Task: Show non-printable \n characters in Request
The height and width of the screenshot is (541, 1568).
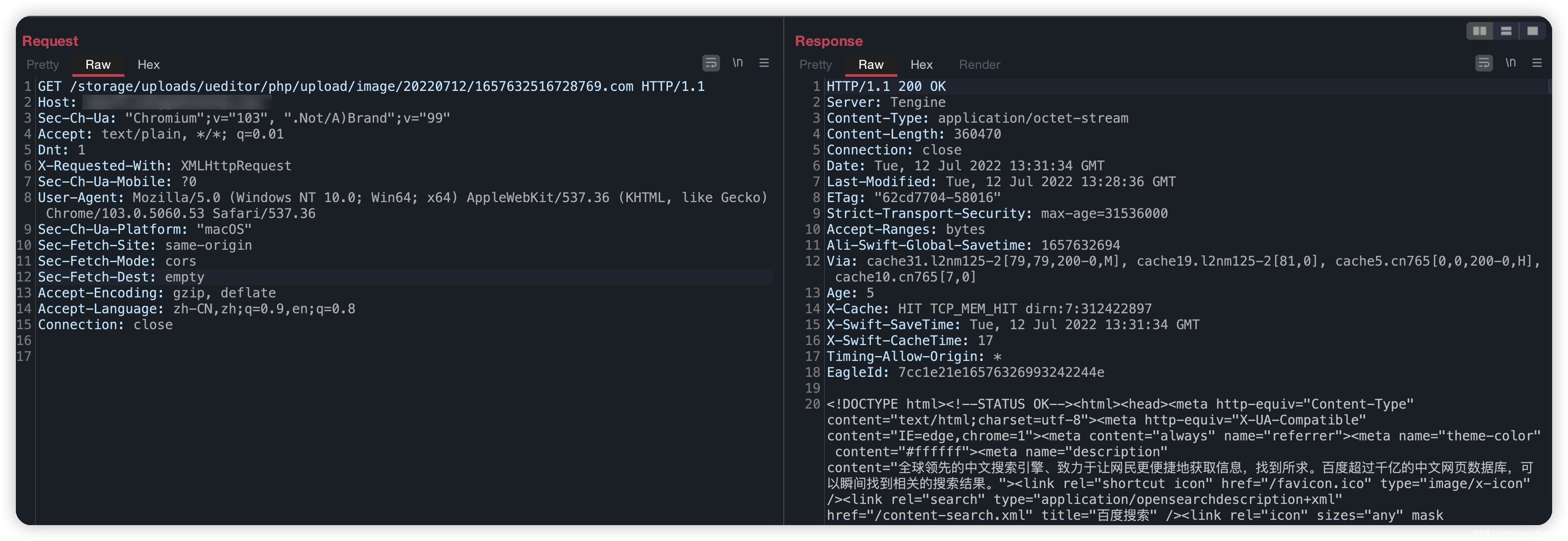Action: pyautogui.click(x=737, y=63)
